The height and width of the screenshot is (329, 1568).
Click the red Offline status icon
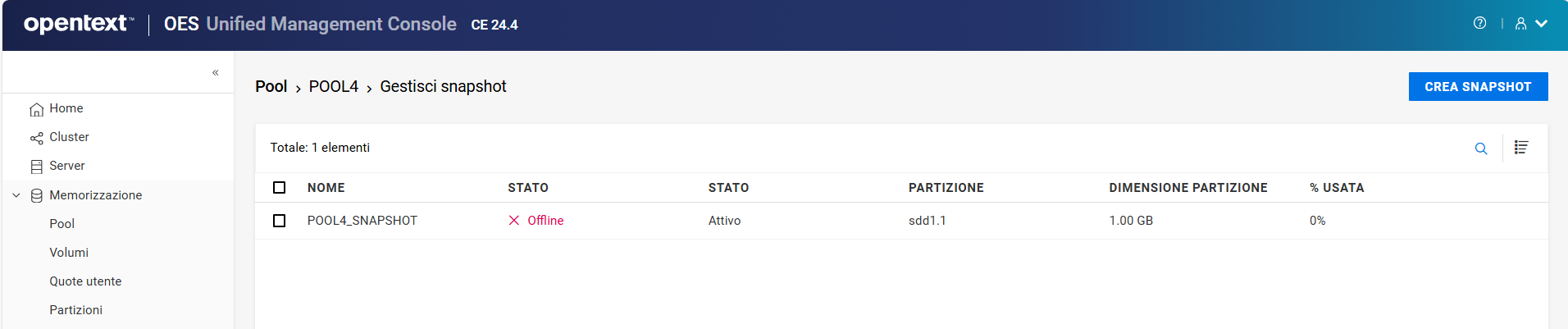(x=514, y=221)
